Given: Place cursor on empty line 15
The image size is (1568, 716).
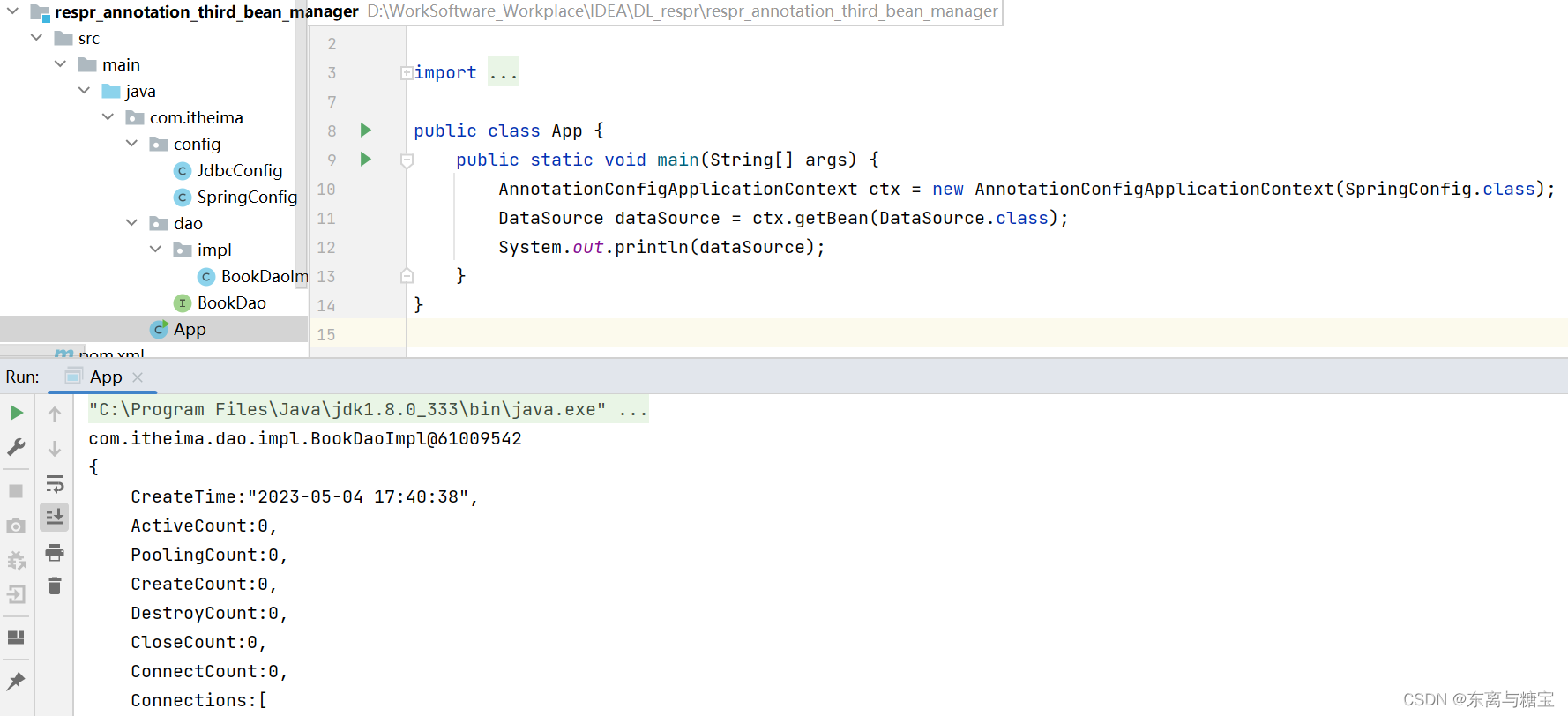Looking at the screenshot, I should point(987,334).
